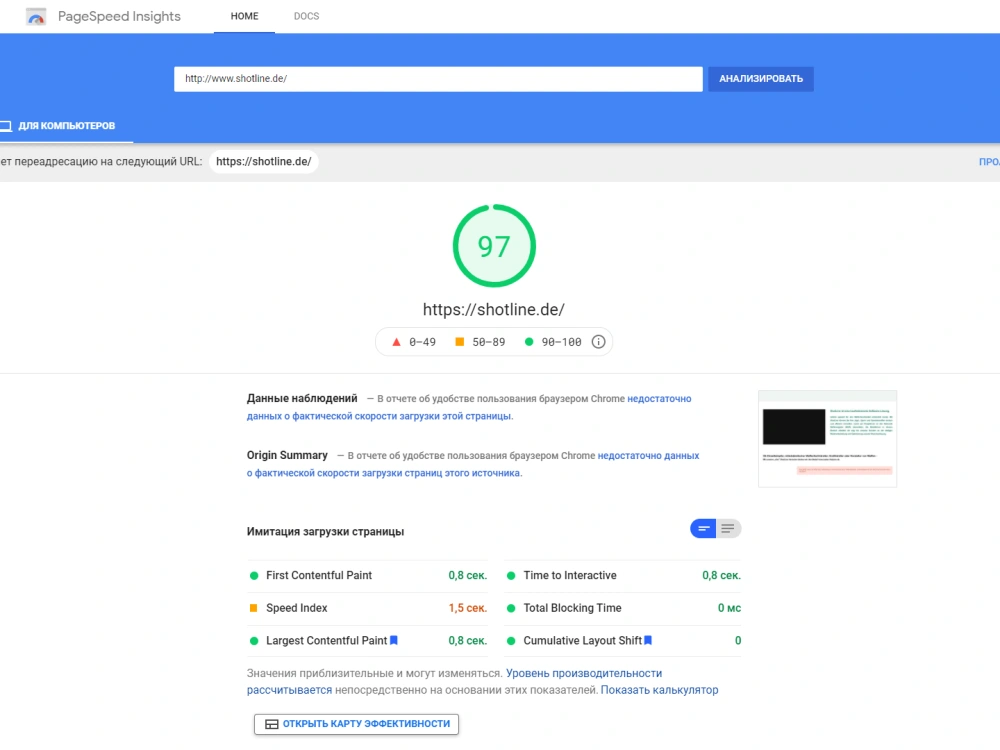This screenshot has width=1000, height=750.
Task: Click the Origin Summary heading
Action: (287, 455)
